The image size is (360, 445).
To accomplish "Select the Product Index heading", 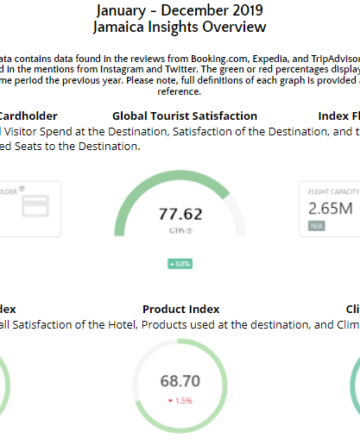I will (181, 309).
